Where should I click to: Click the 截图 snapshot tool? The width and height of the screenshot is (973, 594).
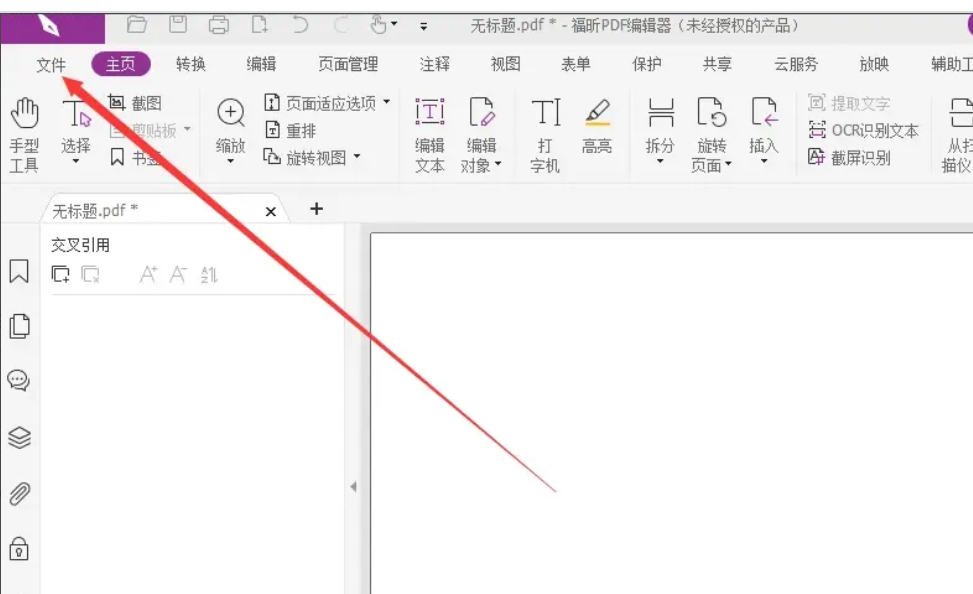[x=135, y=103]
